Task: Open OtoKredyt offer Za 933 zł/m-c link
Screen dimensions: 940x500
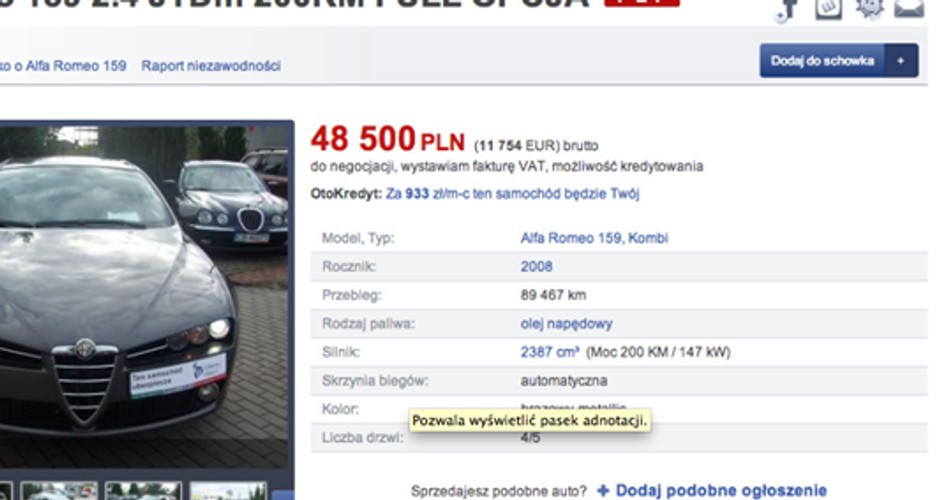Action: click(513, 194)
